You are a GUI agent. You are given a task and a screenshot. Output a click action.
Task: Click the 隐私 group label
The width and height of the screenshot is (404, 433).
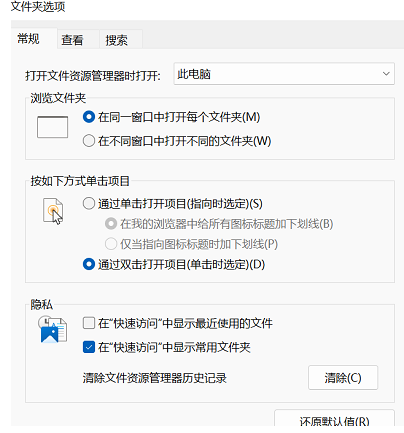click(x=42, y=304)
